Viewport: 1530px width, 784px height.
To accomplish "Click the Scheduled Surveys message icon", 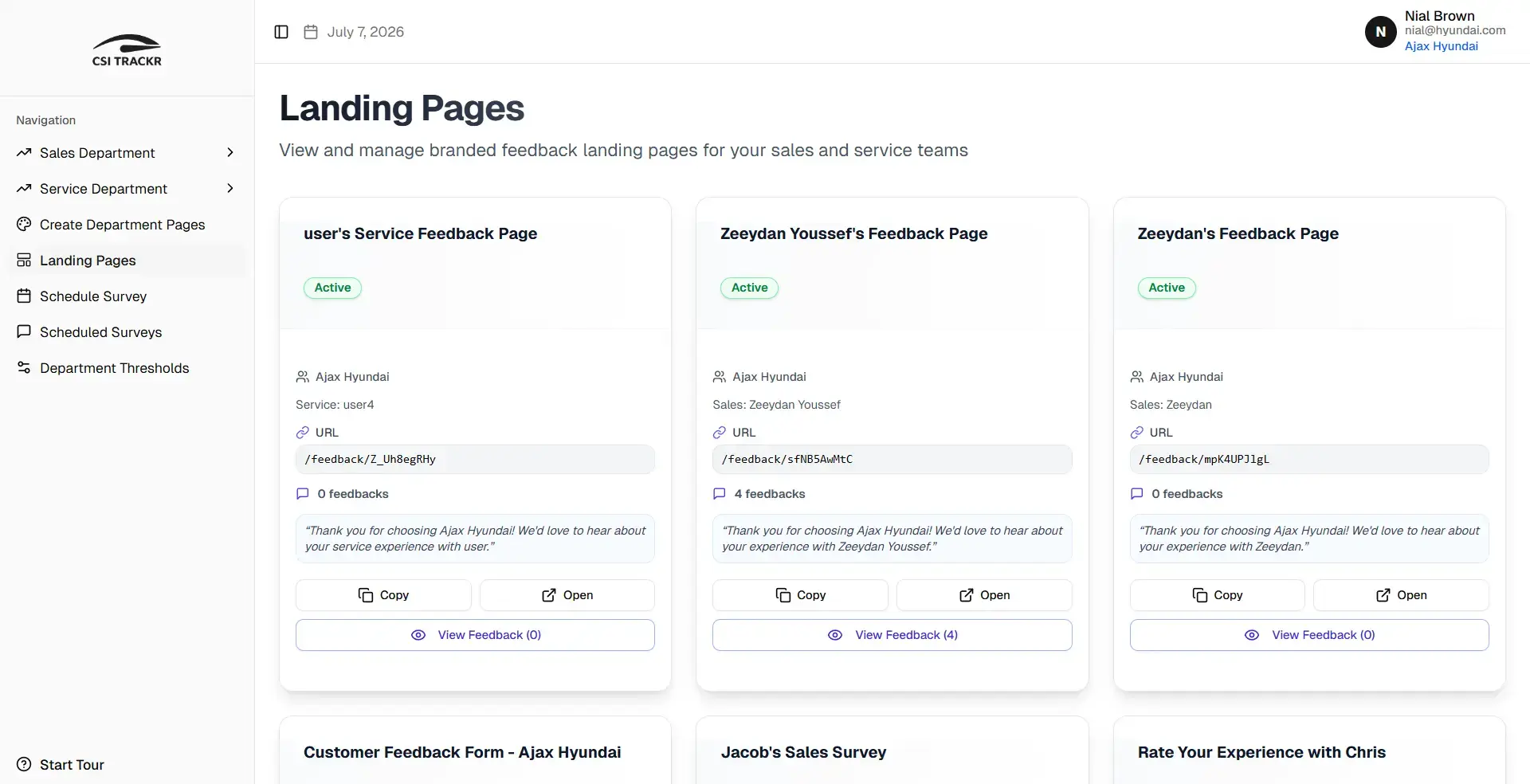I will pos(24,331).
